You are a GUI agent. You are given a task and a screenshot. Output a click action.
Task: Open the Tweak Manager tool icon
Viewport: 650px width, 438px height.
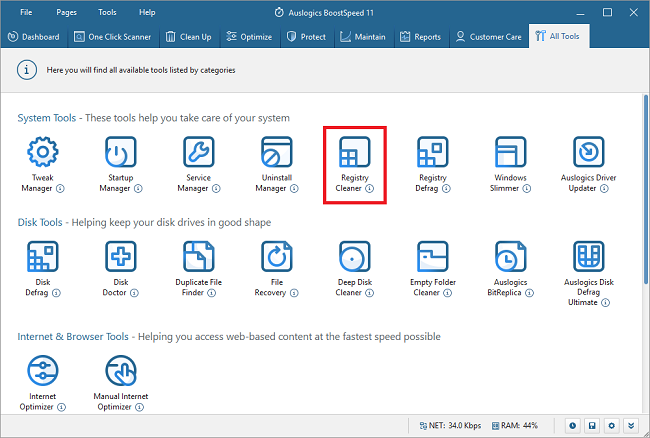[x=43, y=152]
